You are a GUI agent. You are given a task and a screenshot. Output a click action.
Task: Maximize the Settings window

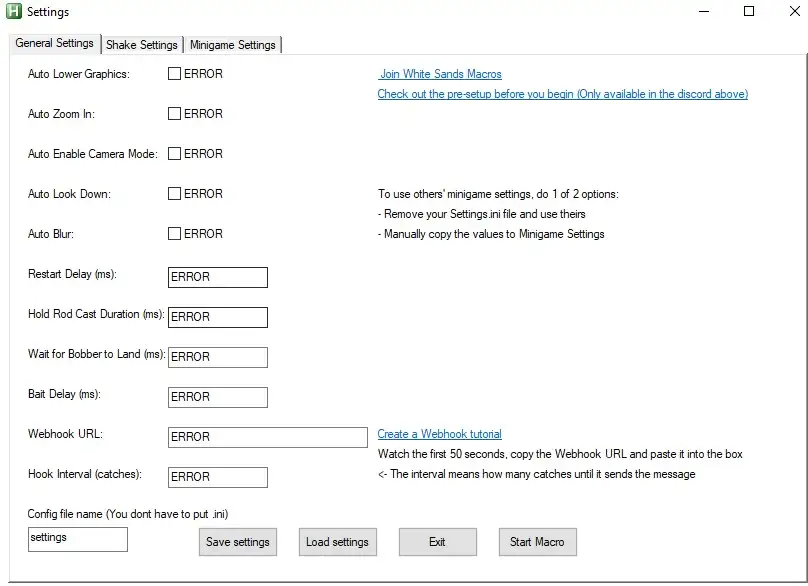(749, 12)
